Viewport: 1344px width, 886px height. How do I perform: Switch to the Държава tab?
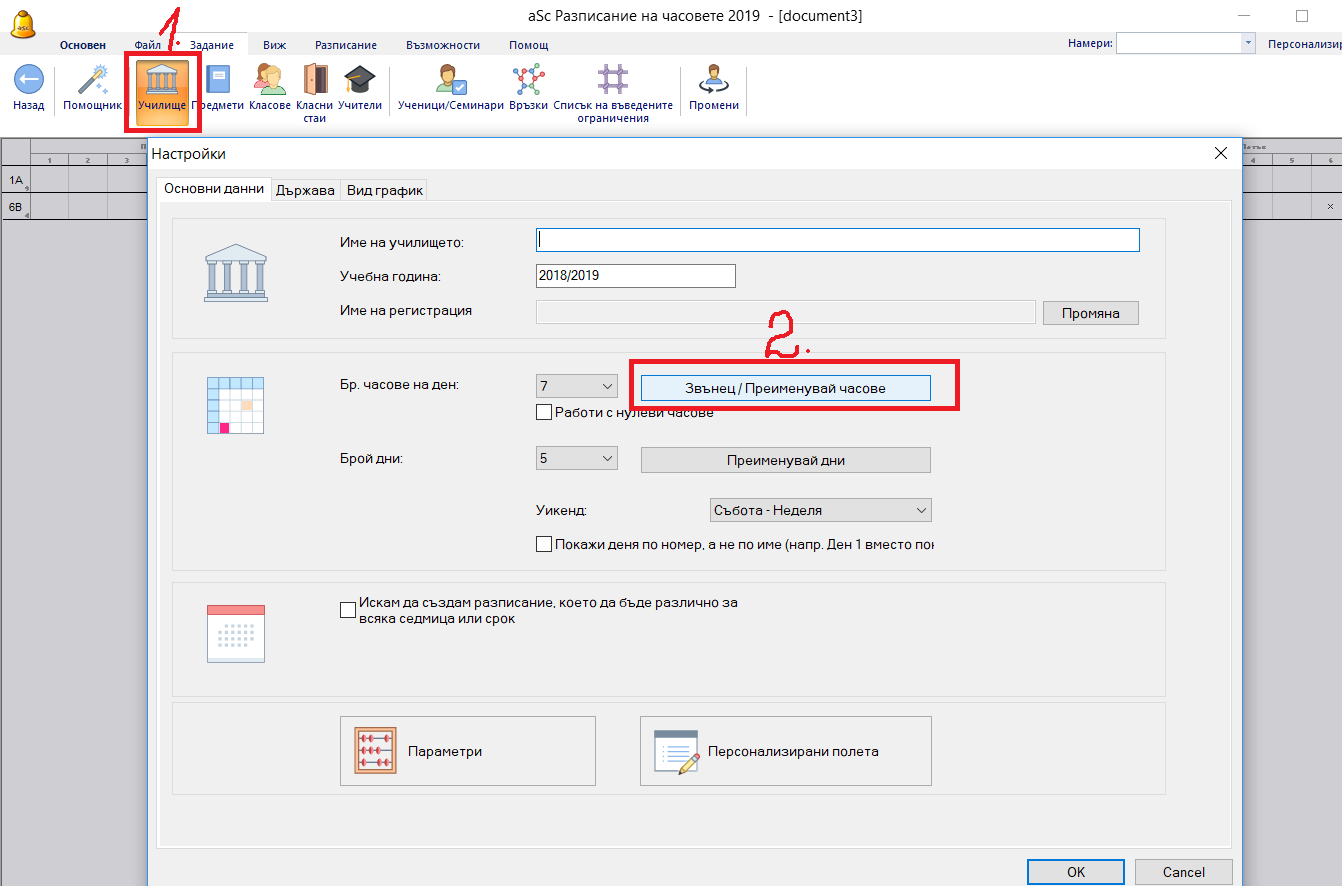(305, 190)
